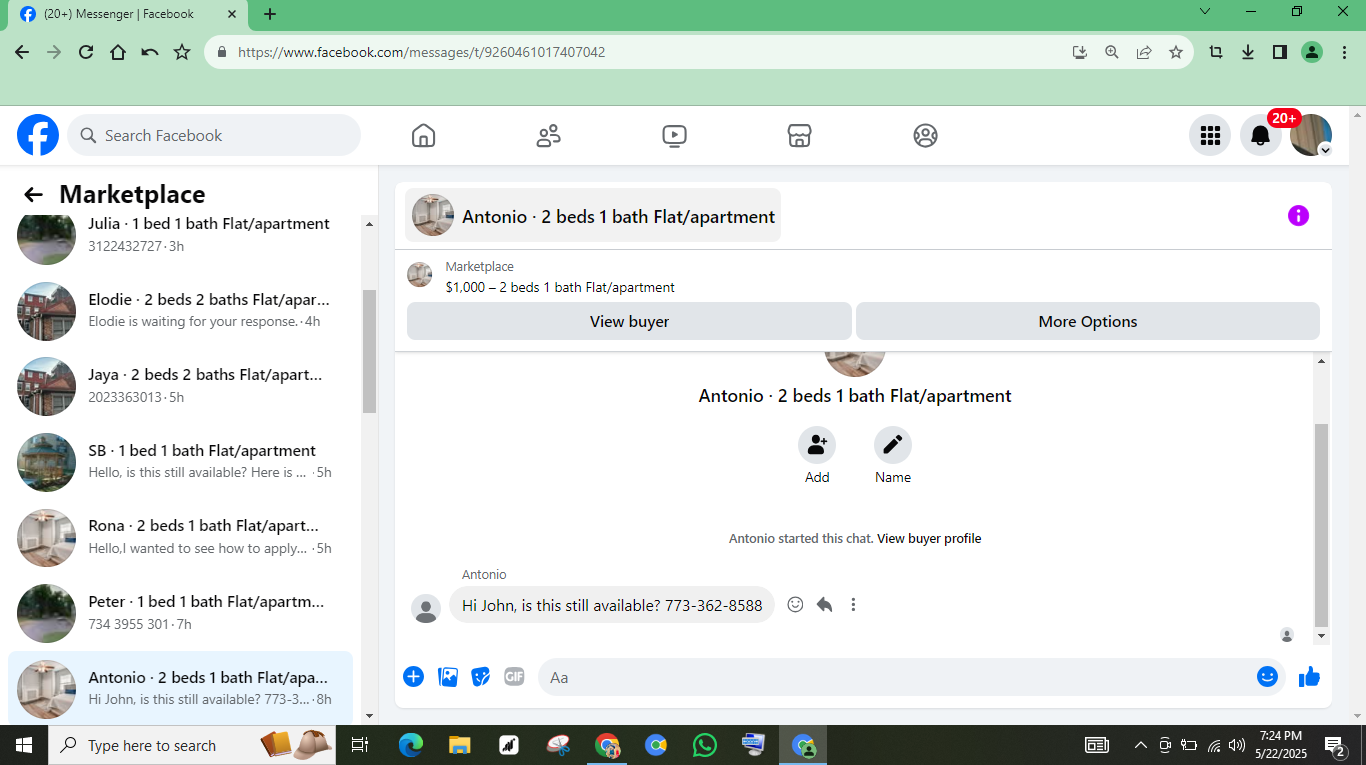
Task: Open the browser downloads icon
Action: coord(1248,52)
